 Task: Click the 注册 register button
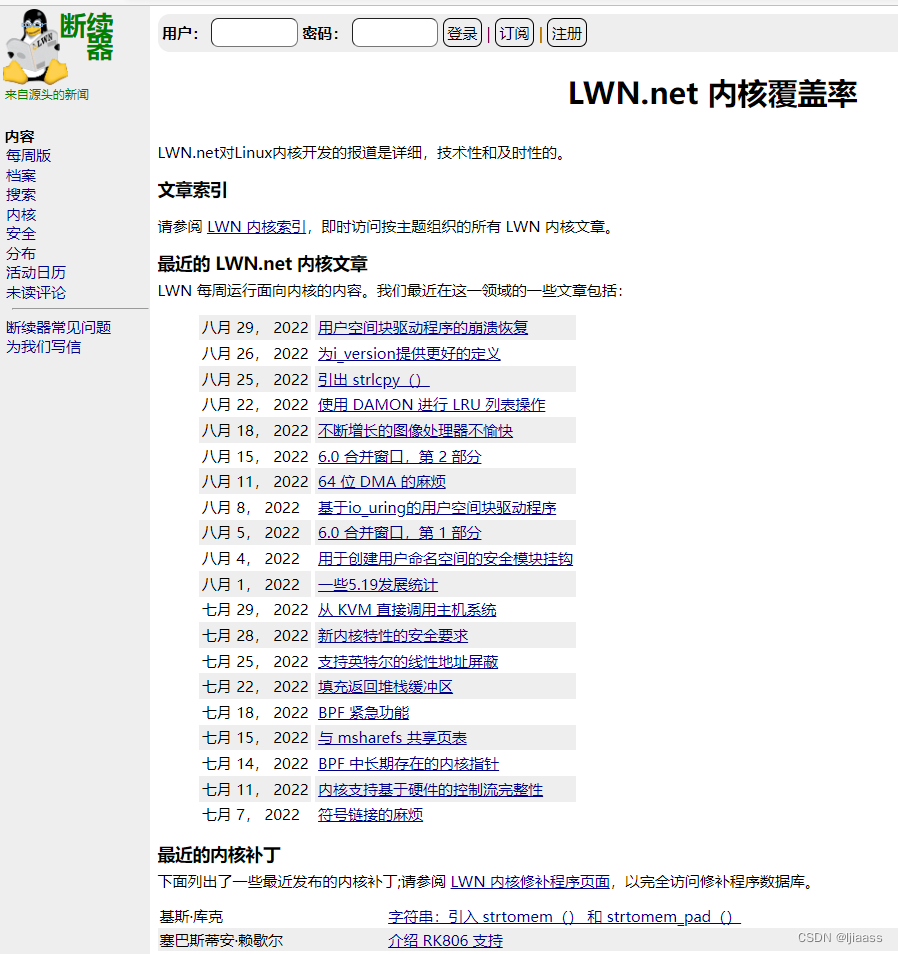click(x=566, y=32)
